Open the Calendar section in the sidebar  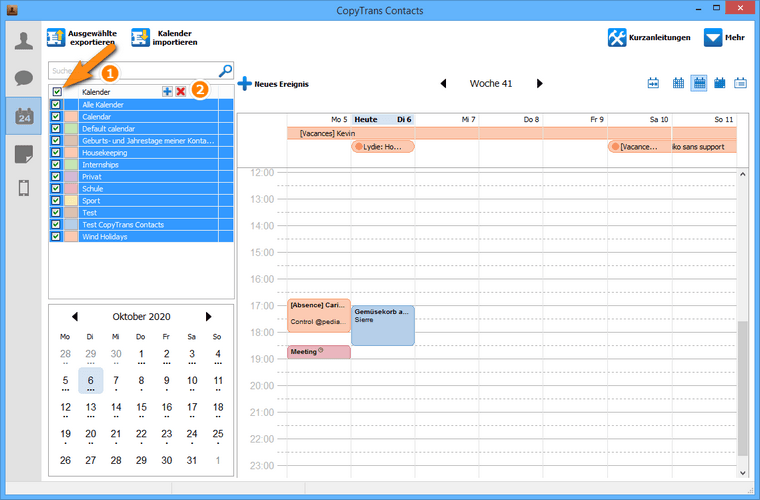click(23, 117)
